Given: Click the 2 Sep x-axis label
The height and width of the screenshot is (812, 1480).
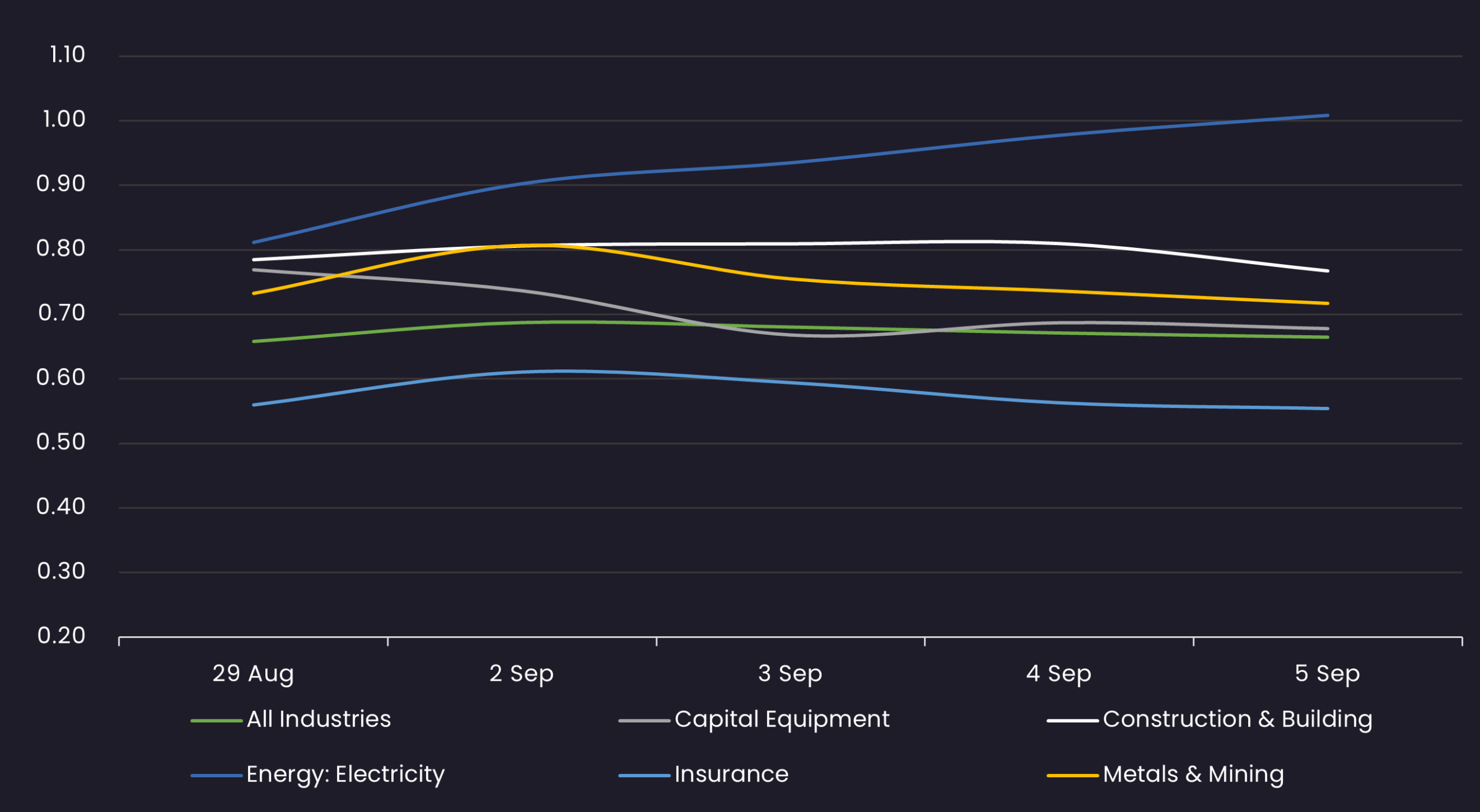Looking at the screenshot, I should pyautogui.click(x=521, y=674).
